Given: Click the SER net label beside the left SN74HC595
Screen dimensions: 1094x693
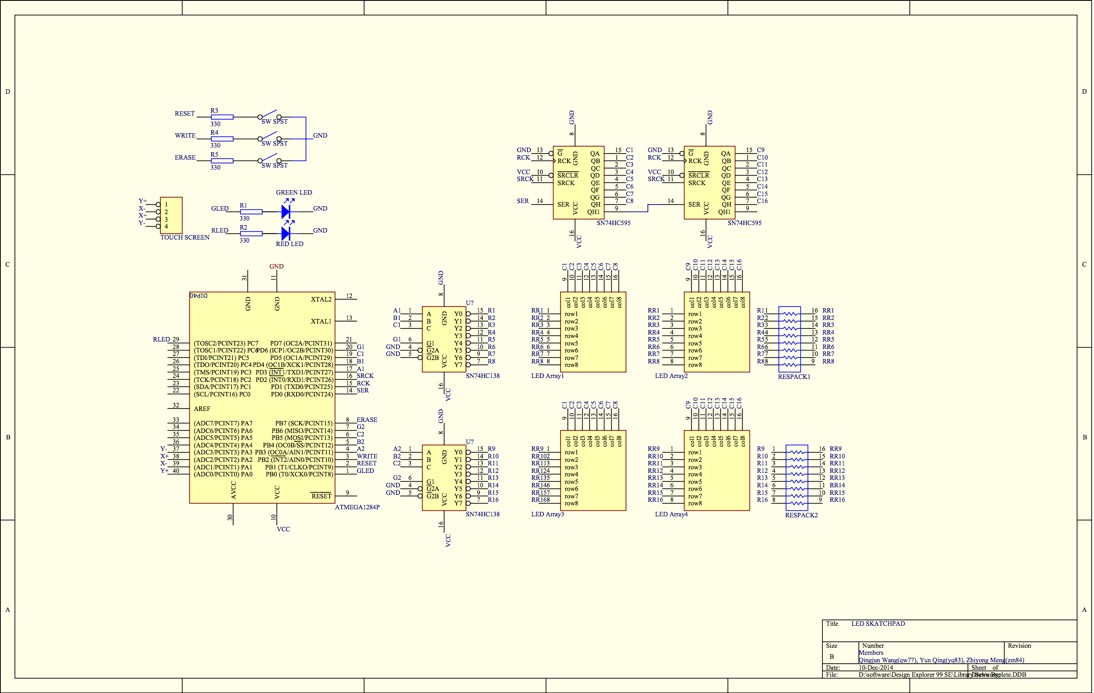Looking at the screenshot, I should click(x=523, y=201).
